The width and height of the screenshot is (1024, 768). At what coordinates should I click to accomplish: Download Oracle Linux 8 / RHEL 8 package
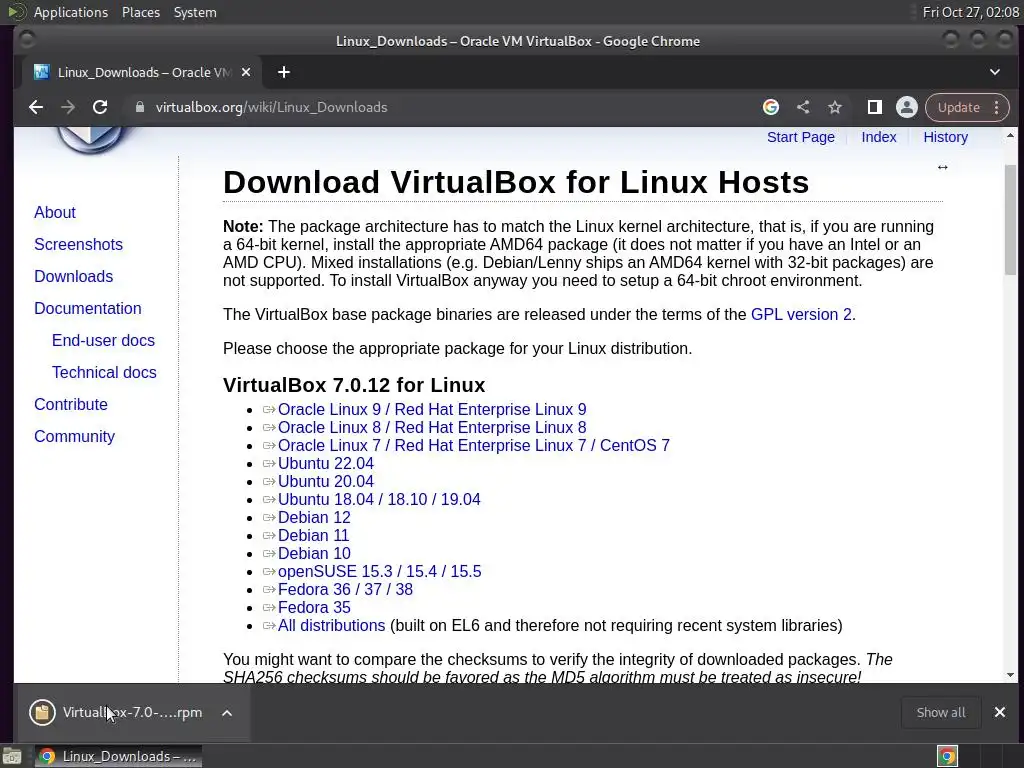432,427
